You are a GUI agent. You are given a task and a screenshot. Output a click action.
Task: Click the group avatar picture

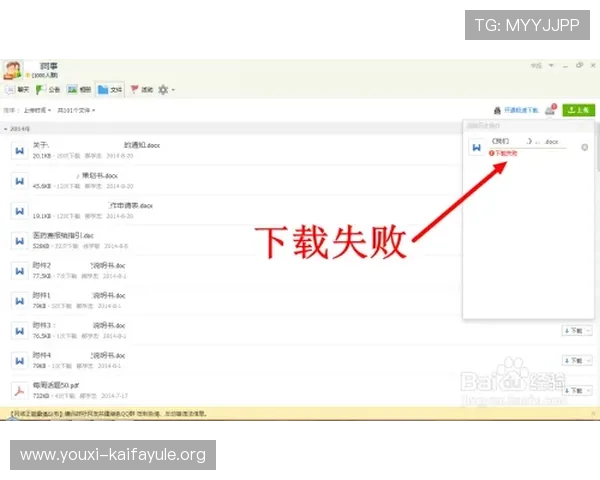tap(13, 70)
